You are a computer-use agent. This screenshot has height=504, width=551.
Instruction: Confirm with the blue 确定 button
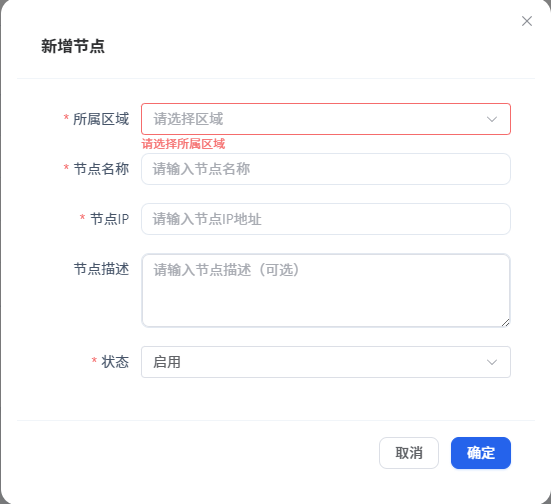coord(481,453)
